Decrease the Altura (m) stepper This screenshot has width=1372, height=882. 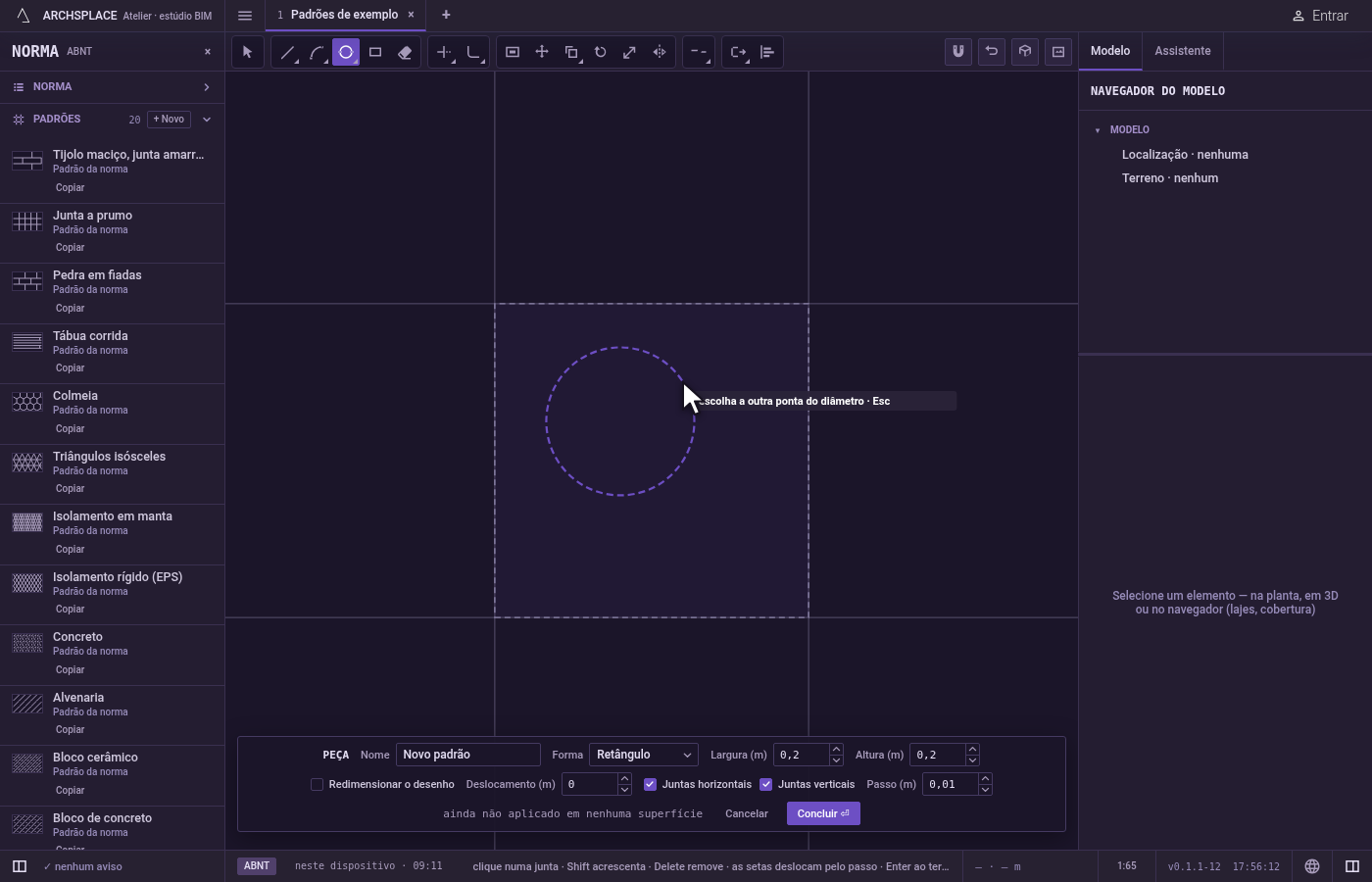click(972, 760)
